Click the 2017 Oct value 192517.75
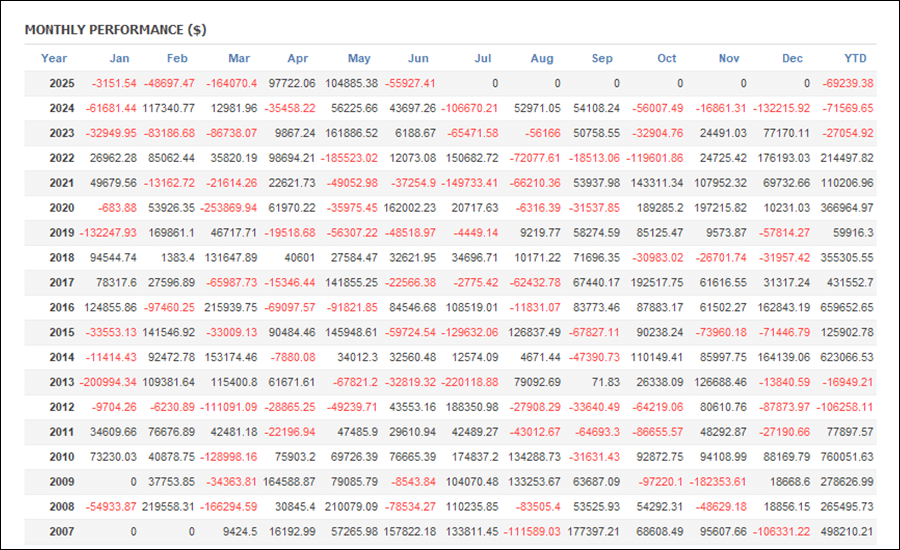Viewport: 900px width, 550px height. 657,282
